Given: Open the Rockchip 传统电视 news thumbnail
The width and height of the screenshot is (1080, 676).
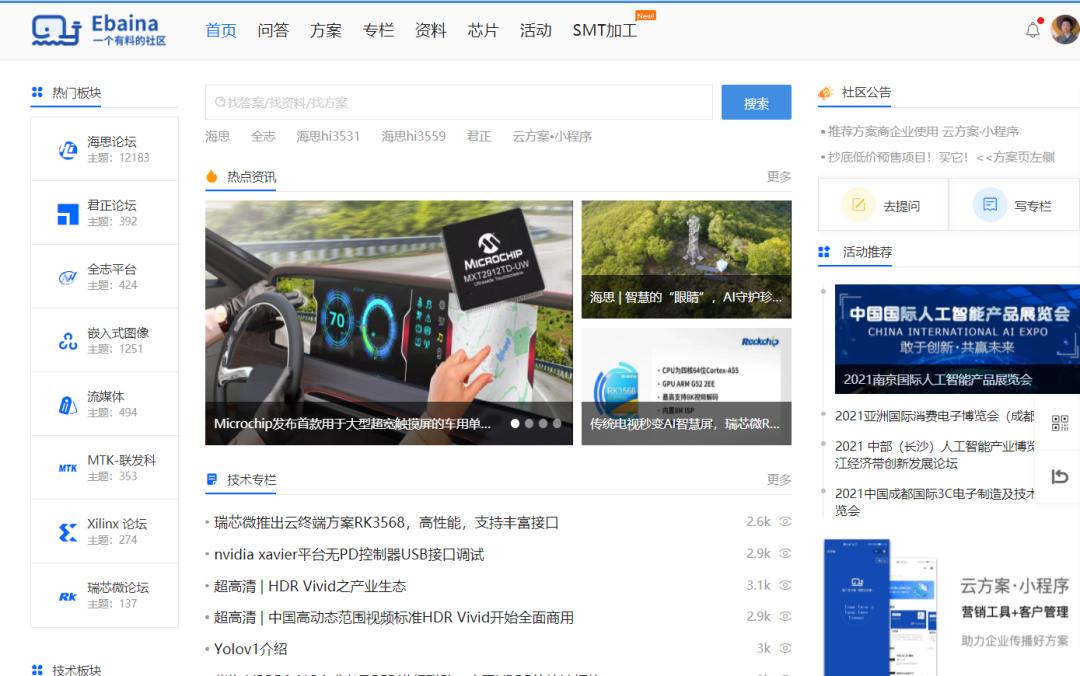Looking at the screenshot, I should pos(686,387).
